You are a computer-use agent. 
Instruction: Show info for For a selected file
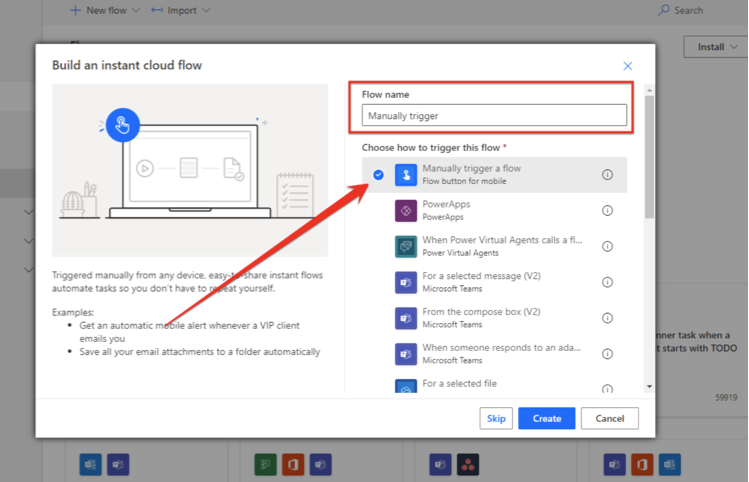tap(607, 389)
